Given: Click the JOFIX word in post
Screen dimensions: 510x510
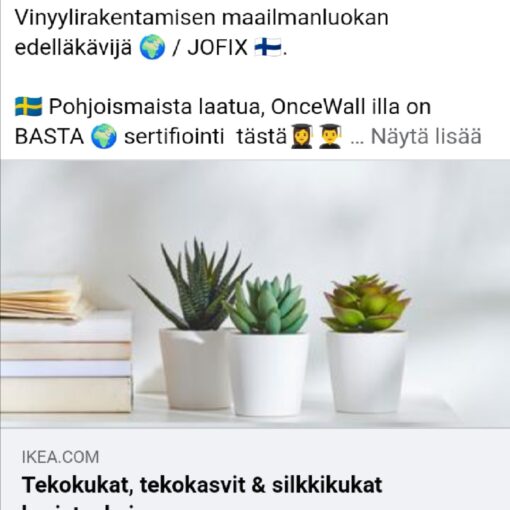Looking at the screenshot, I should [217, 47].
